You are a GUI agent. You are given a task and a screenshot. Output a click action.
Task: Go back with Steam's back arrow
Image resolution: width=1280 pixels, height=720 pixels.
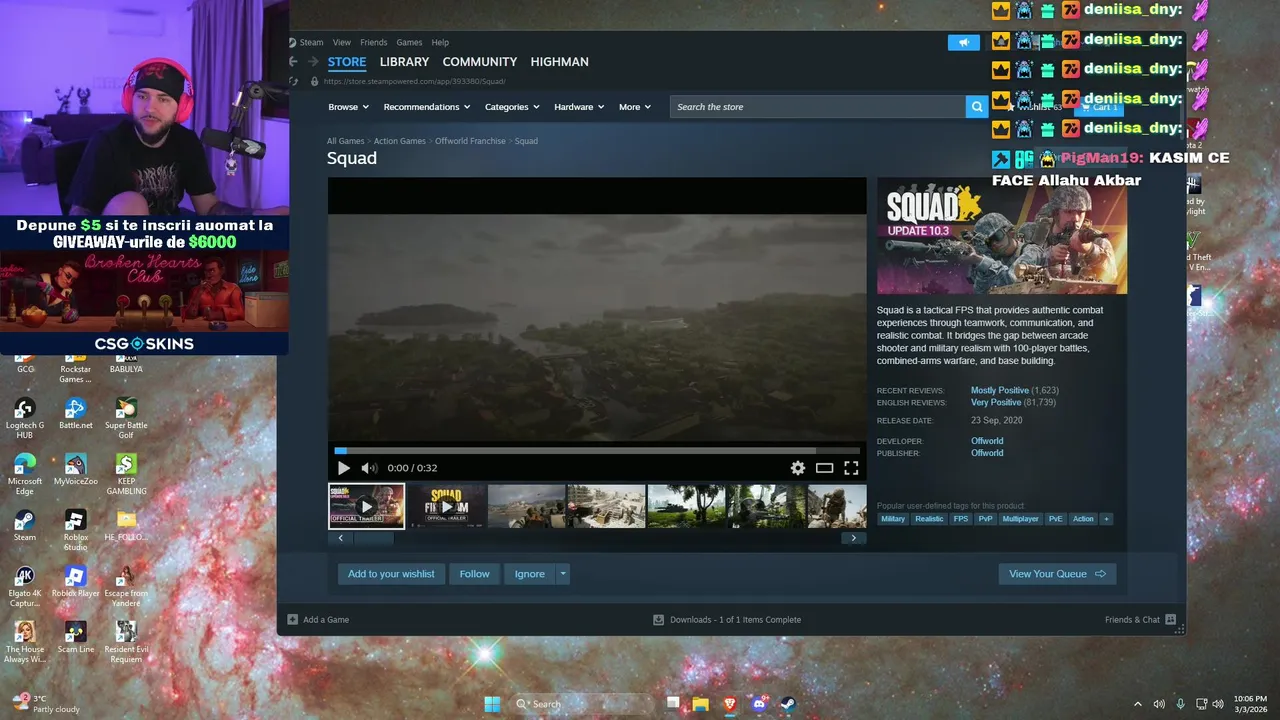pyautogui.click(x=294, y=62)
